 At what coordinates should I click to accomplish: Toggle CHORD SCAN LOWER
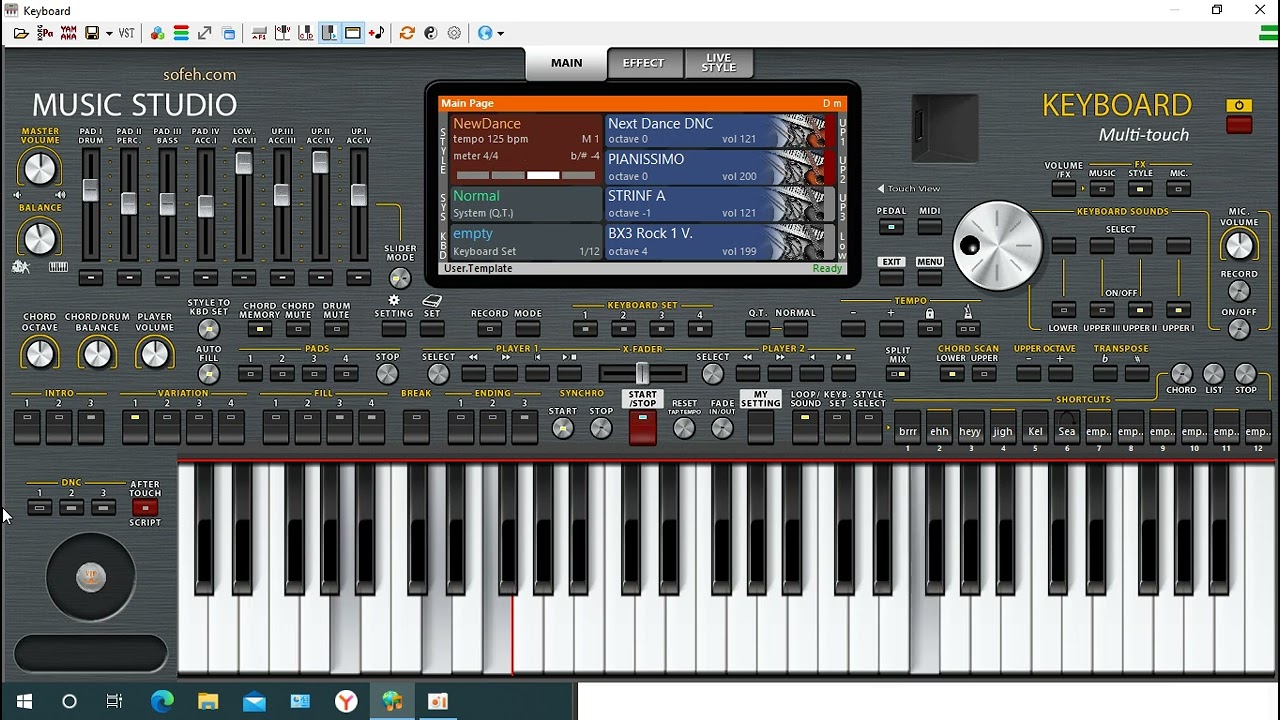[951, 374]
